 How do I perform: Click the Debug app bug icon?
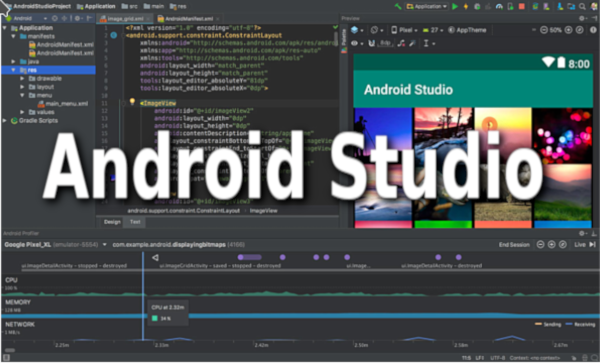477,7
